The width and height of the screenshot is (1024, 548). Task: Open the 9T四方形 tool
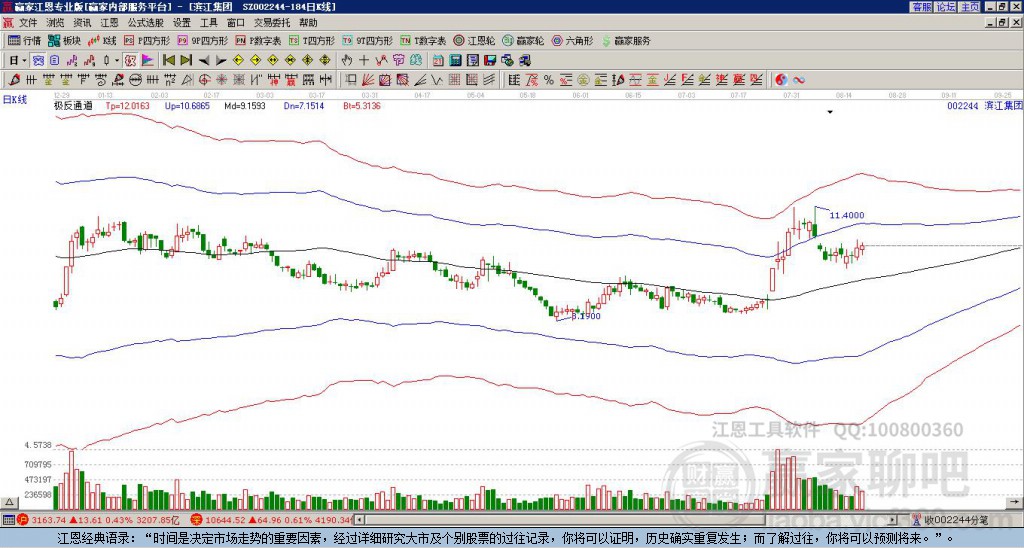[x=367, y=40]
